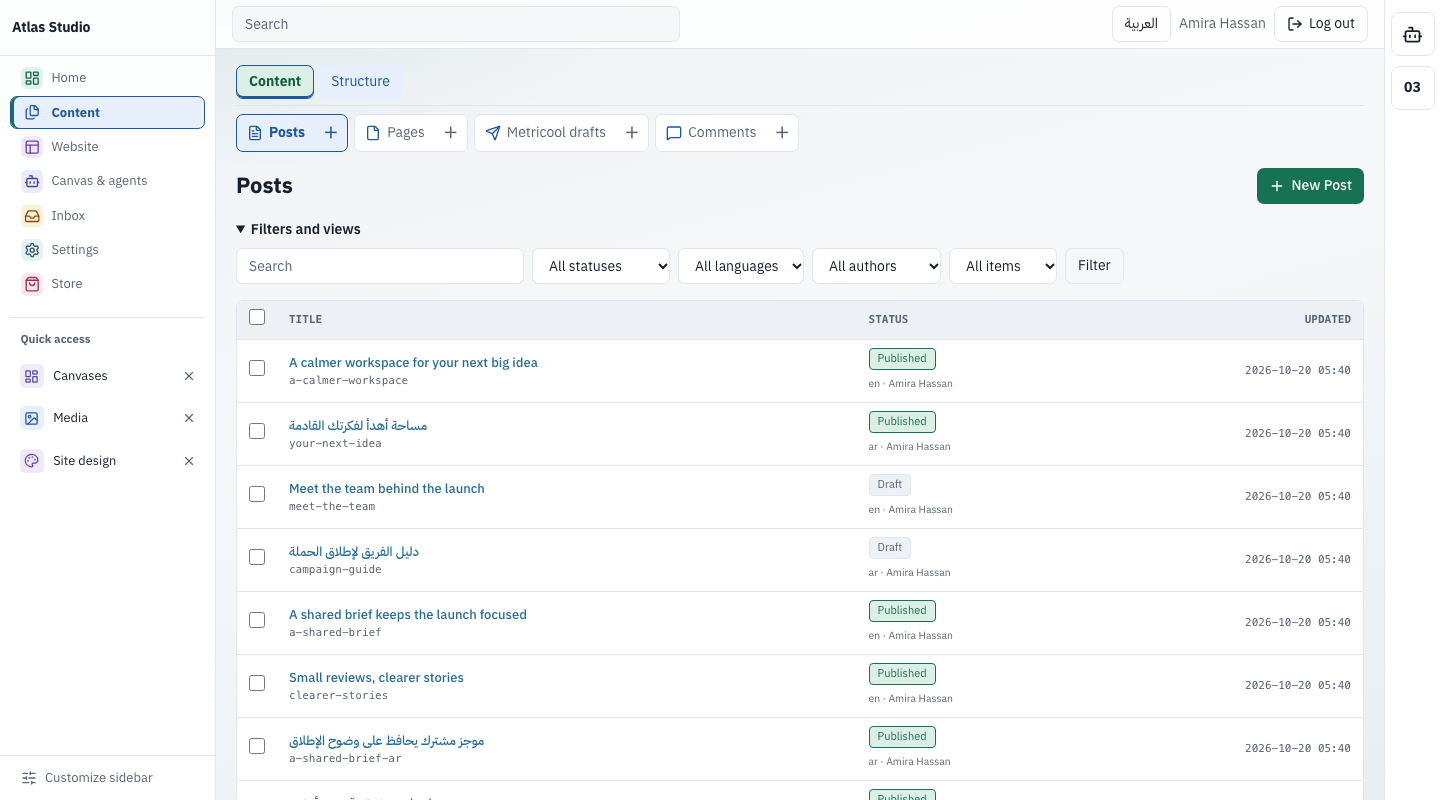
Task: Open the Pages tab
Action: tap(394, 133)
